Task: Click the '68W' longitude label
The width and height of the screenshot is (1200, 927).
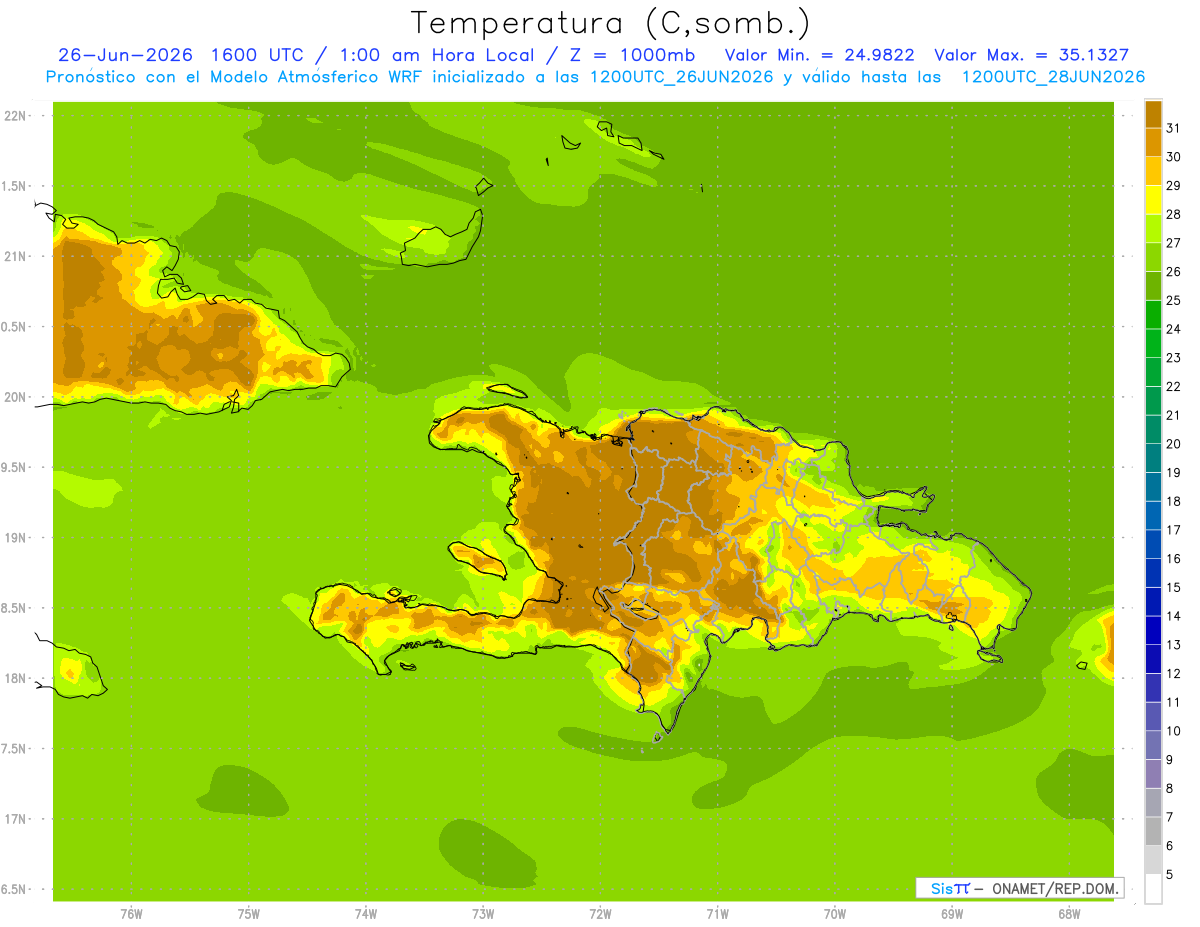Action: [1068, 914]
